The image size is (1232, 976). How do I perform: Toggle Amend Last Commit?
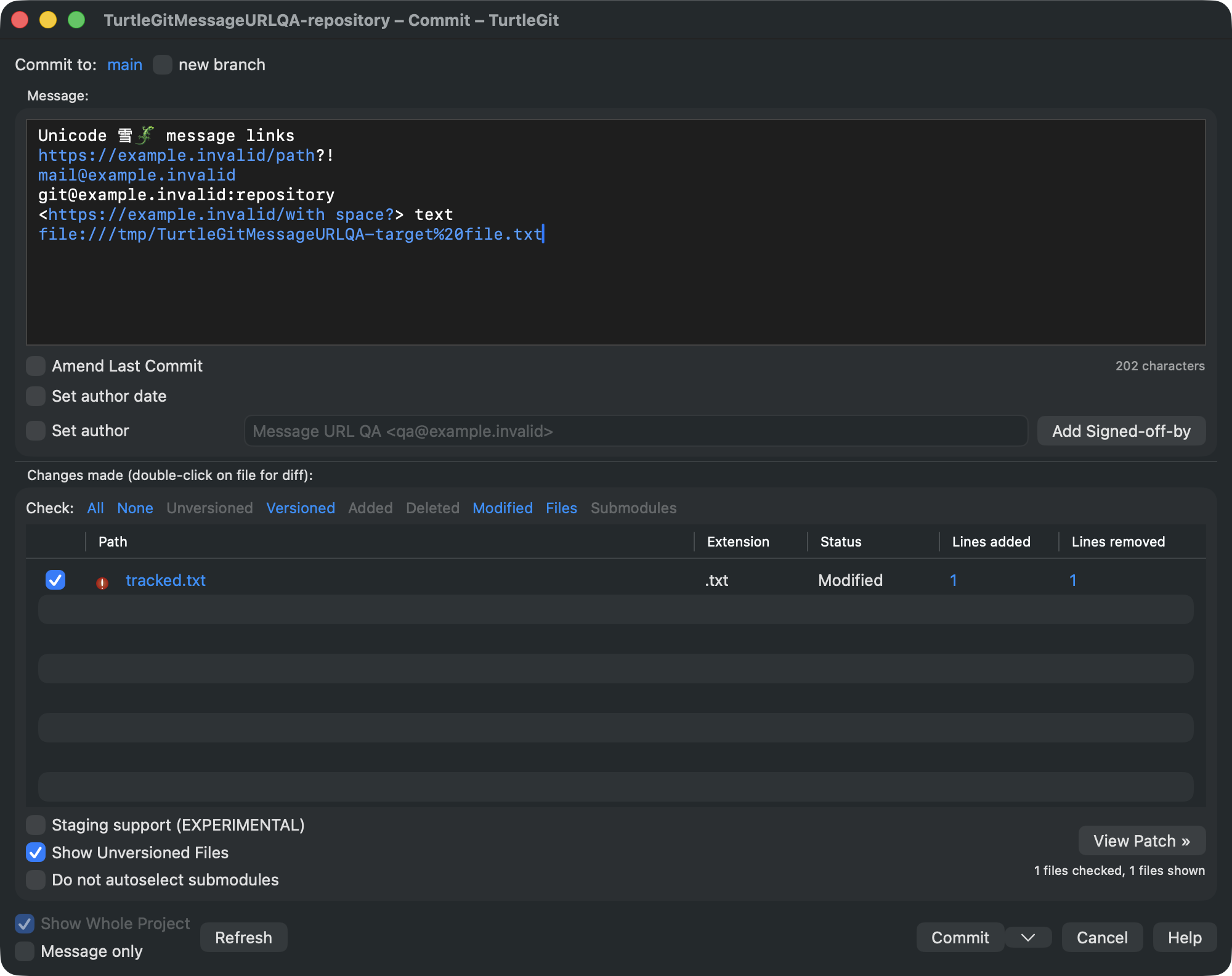point(36,366)
